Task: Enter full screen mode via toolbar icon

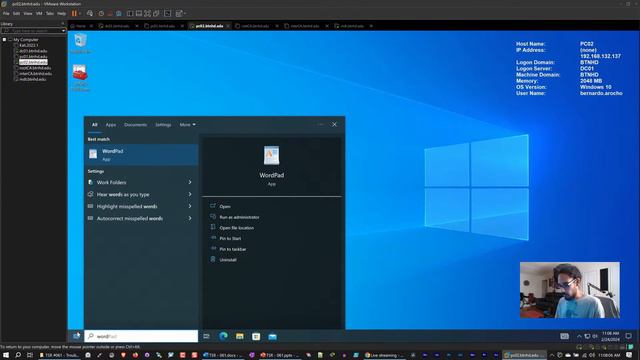Action: [147, 13]
